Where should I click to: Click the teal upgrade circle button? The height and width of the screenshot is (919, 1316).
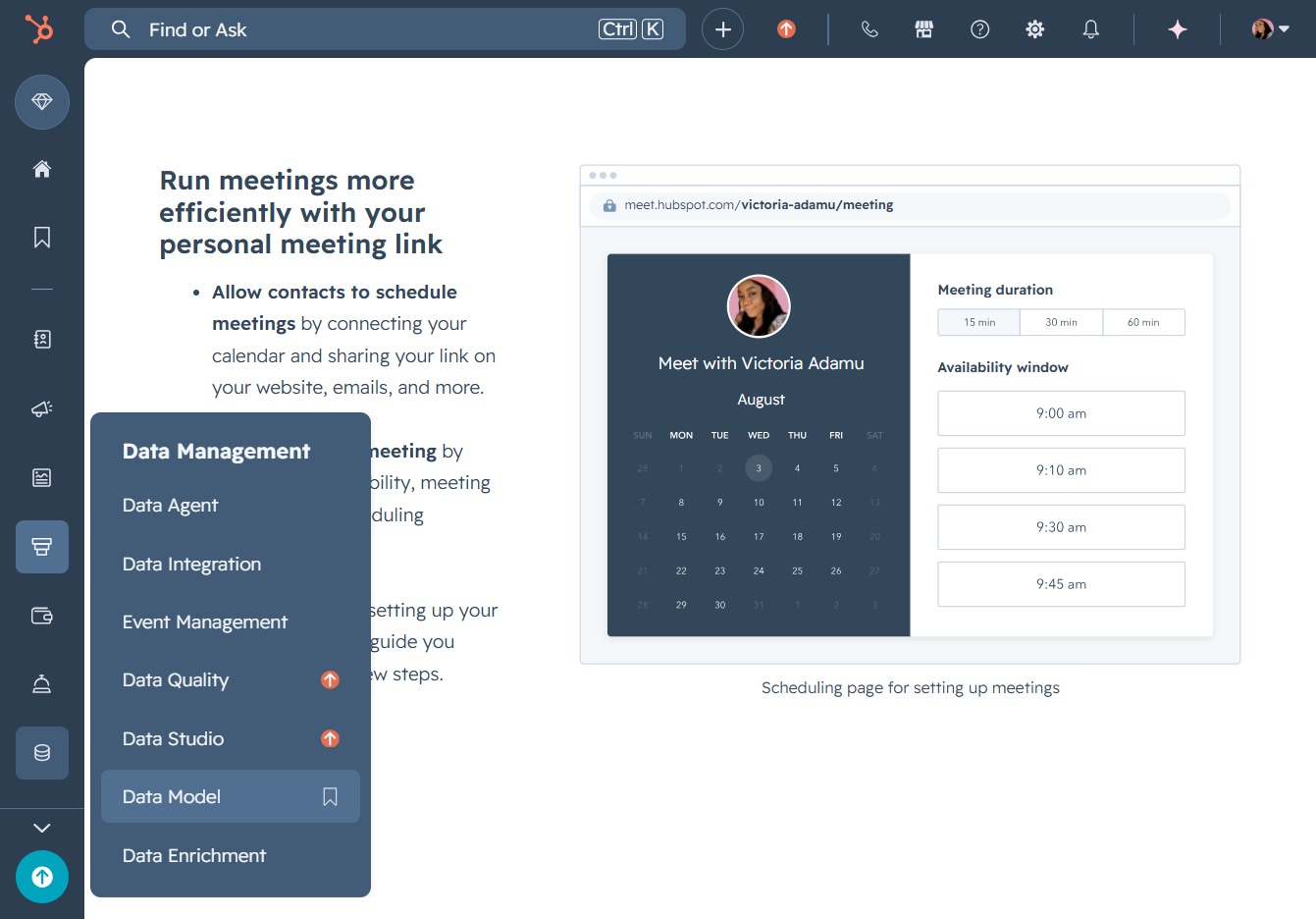tap(42, 877)
